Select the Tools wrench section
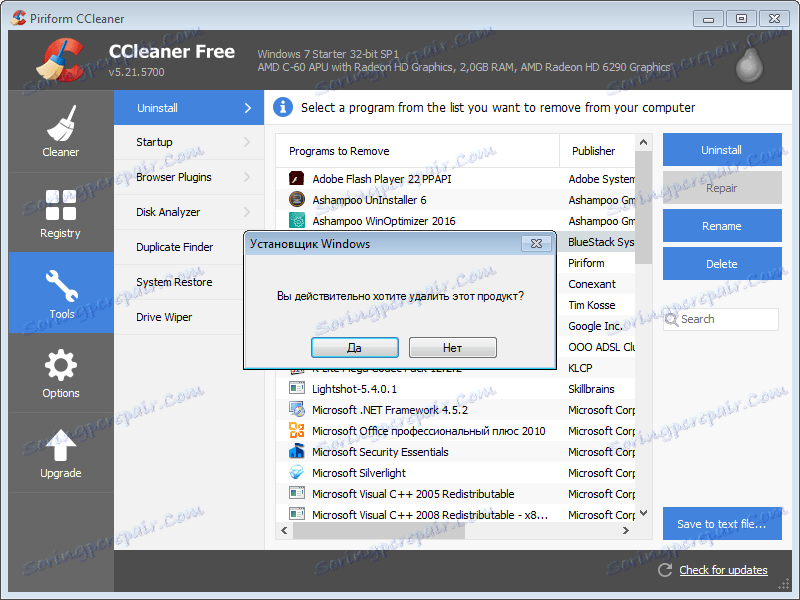The image size is (800, 600). 61,293
